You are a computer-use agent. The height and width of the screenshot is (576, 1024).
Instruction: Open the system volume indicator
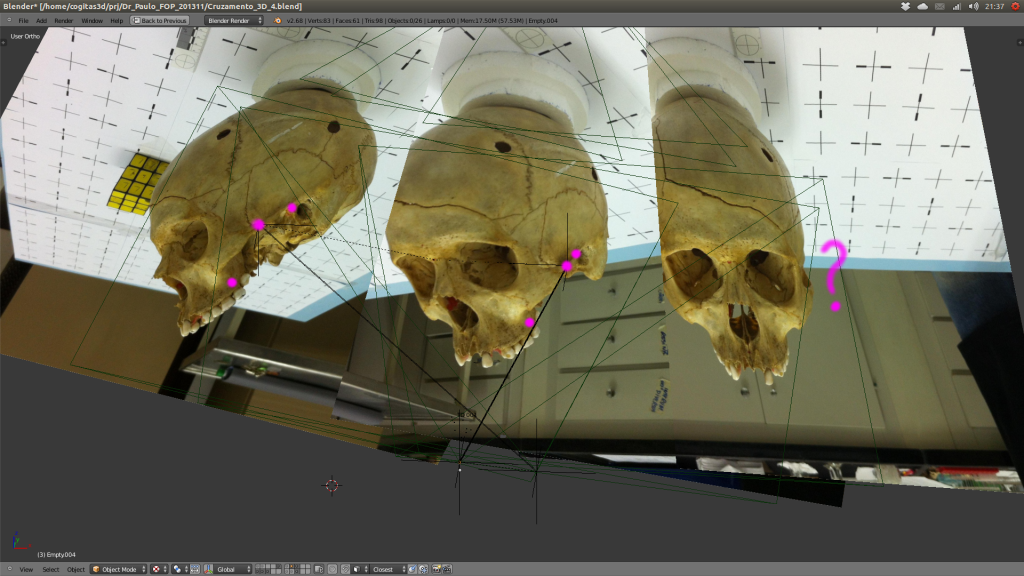(973, 6)
